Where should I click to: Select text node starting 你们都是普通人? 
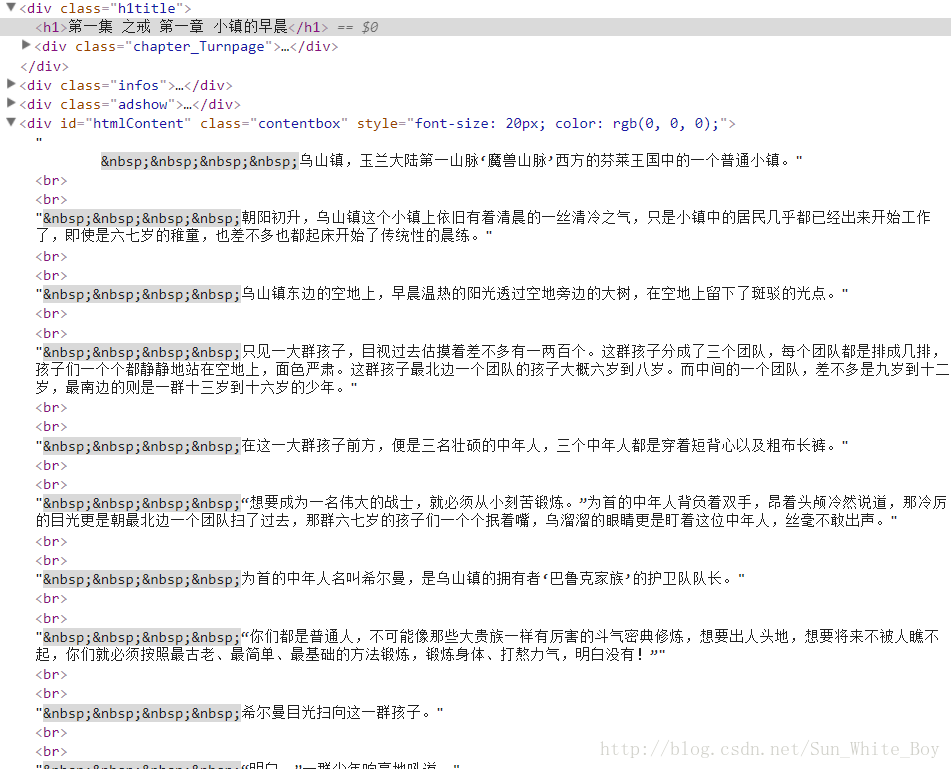(x=488, y=645)
